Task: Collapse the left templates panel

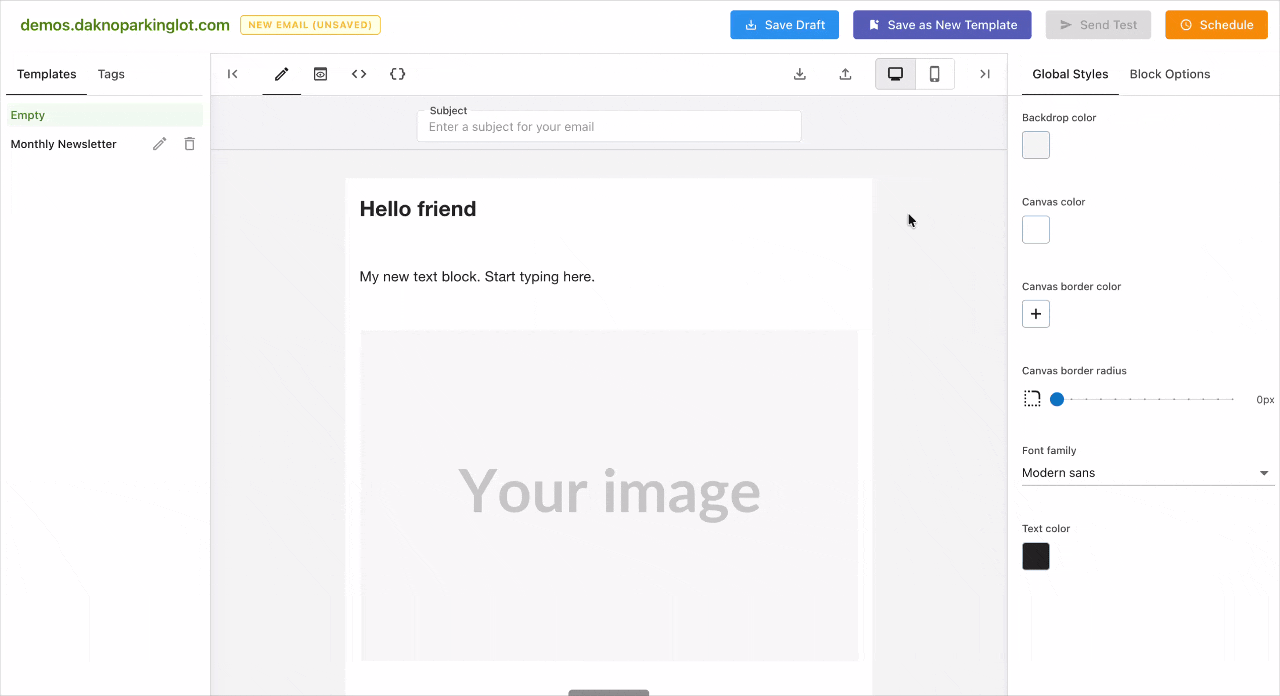Action: click(x=233, y=74)
